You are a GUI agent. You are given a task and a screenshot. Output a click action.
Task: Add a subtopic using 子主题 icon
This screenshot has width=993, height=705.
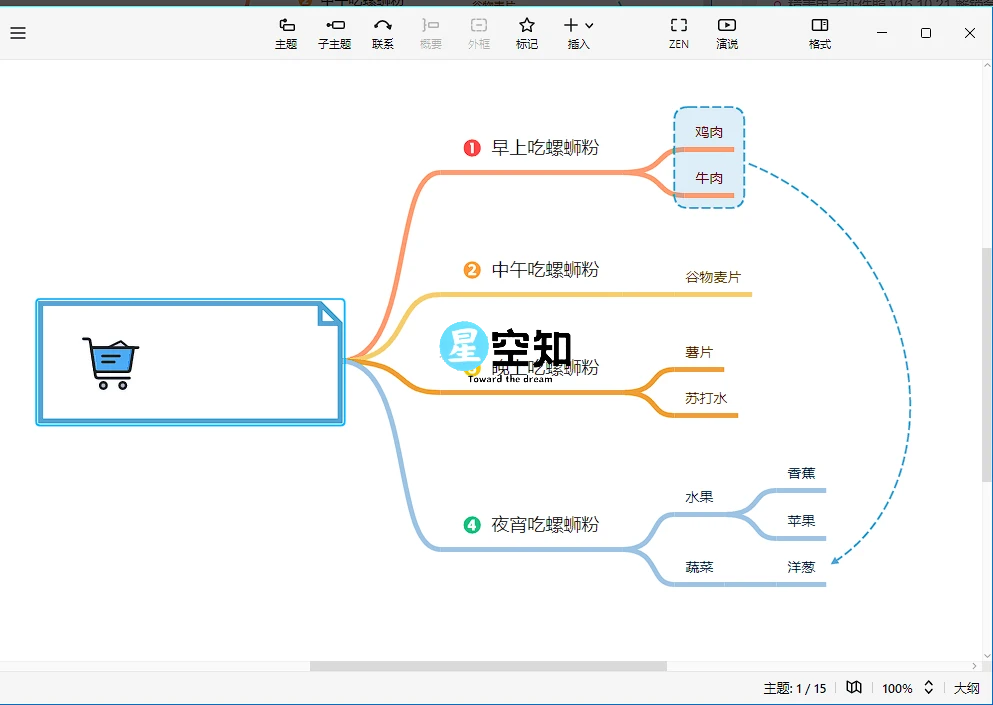[x=334, y=33]
